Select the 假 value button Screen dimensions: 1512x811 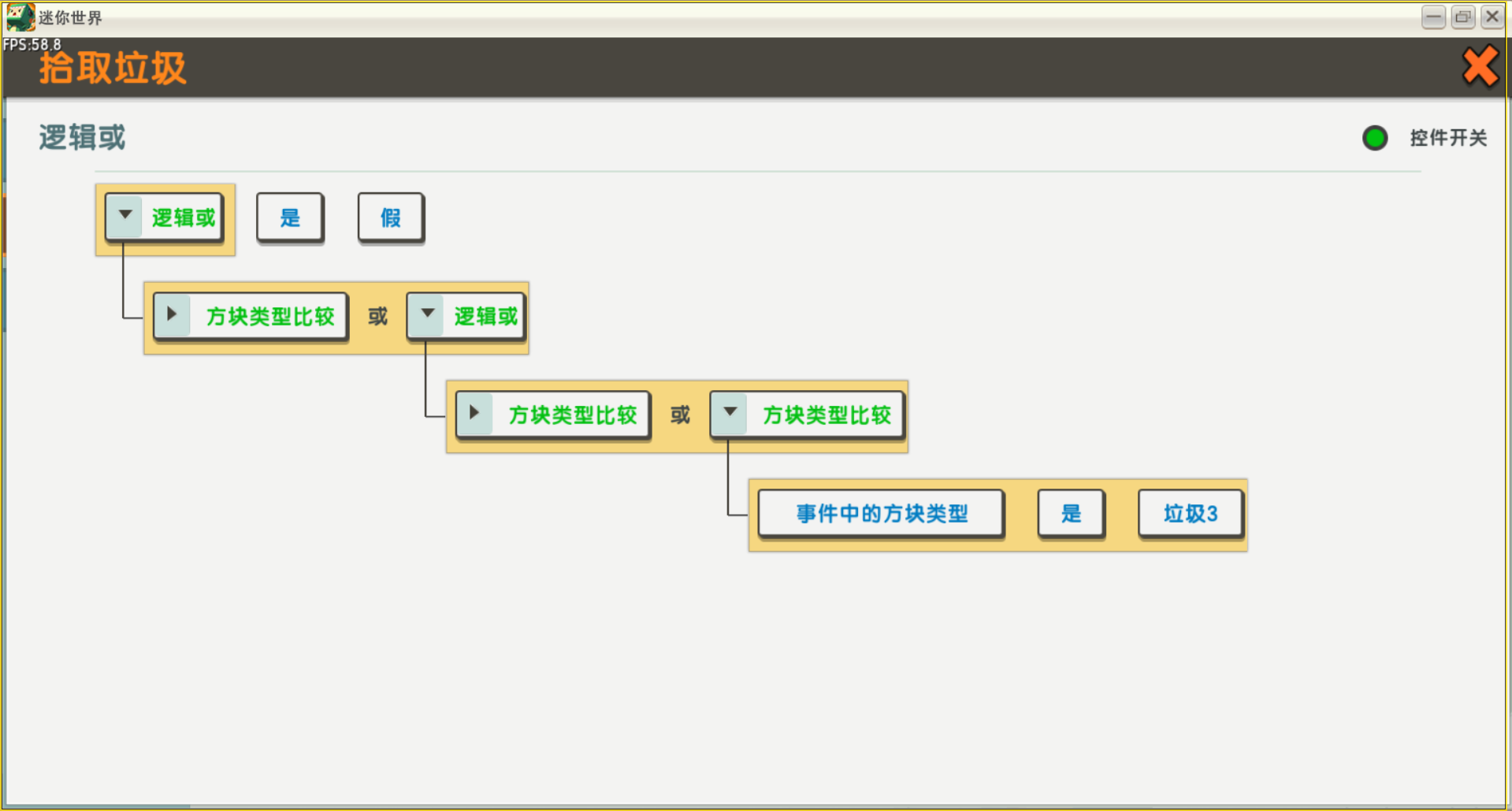(391, 218)
